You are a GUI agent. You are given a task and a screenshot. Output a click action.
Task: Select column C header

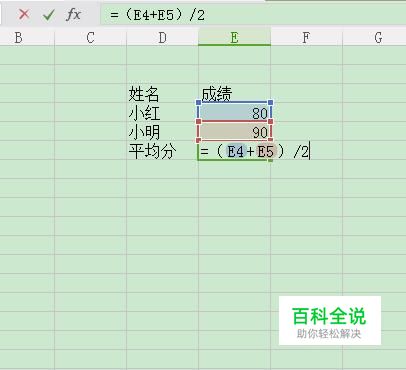pos(90,38)
